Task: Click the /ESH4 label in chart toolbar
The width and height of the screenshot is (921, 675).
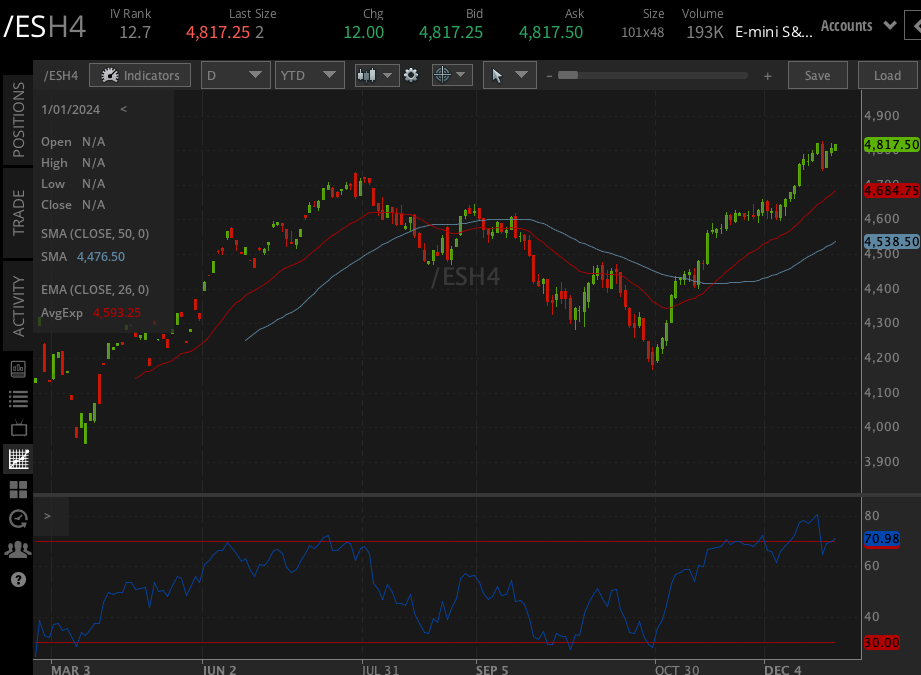Action: (x=61, y=75)
